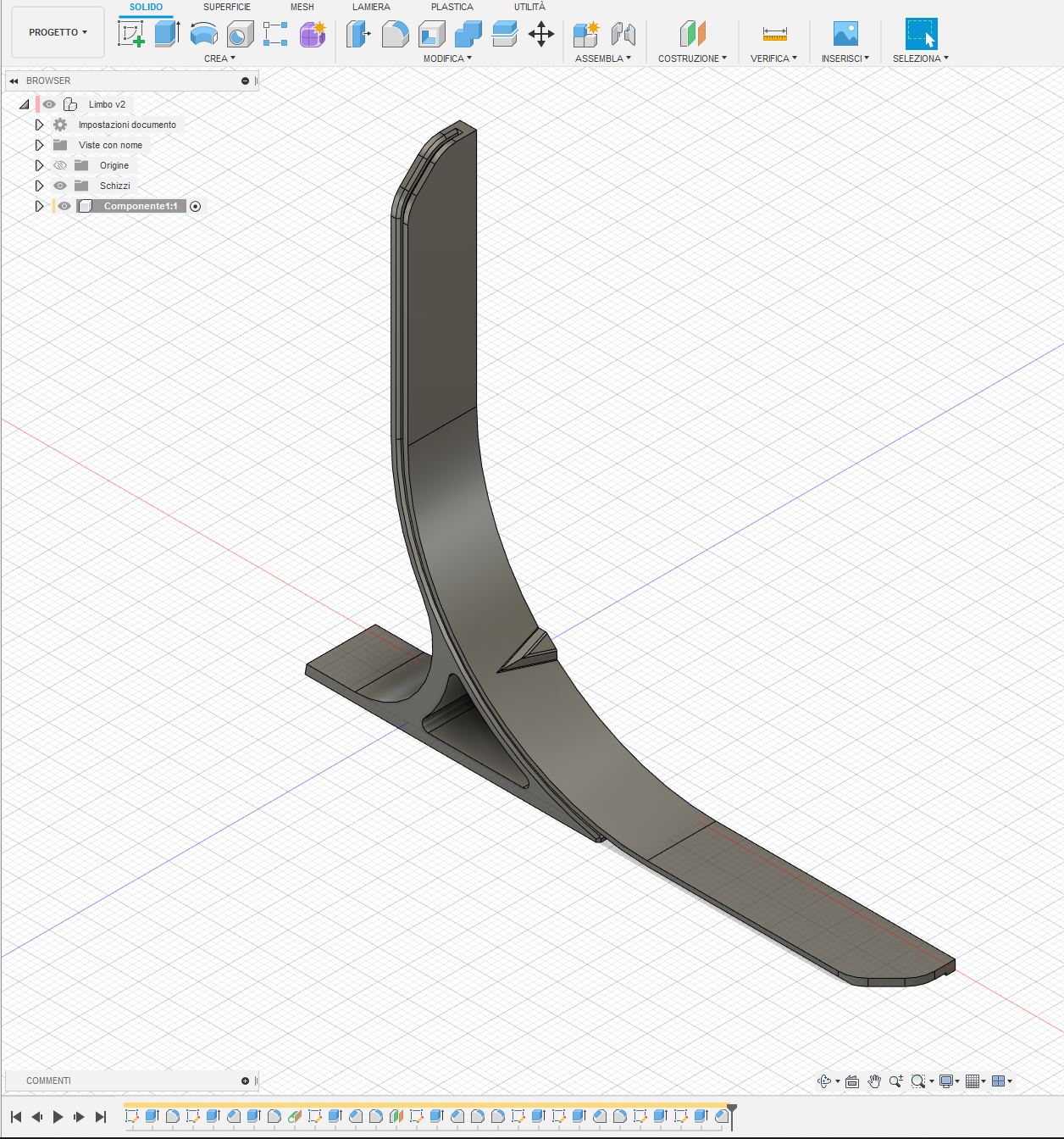This screenshot has width=1064, height=1139.
Task: Open the COSTRUZIONE menu
Action: [692, 58]
